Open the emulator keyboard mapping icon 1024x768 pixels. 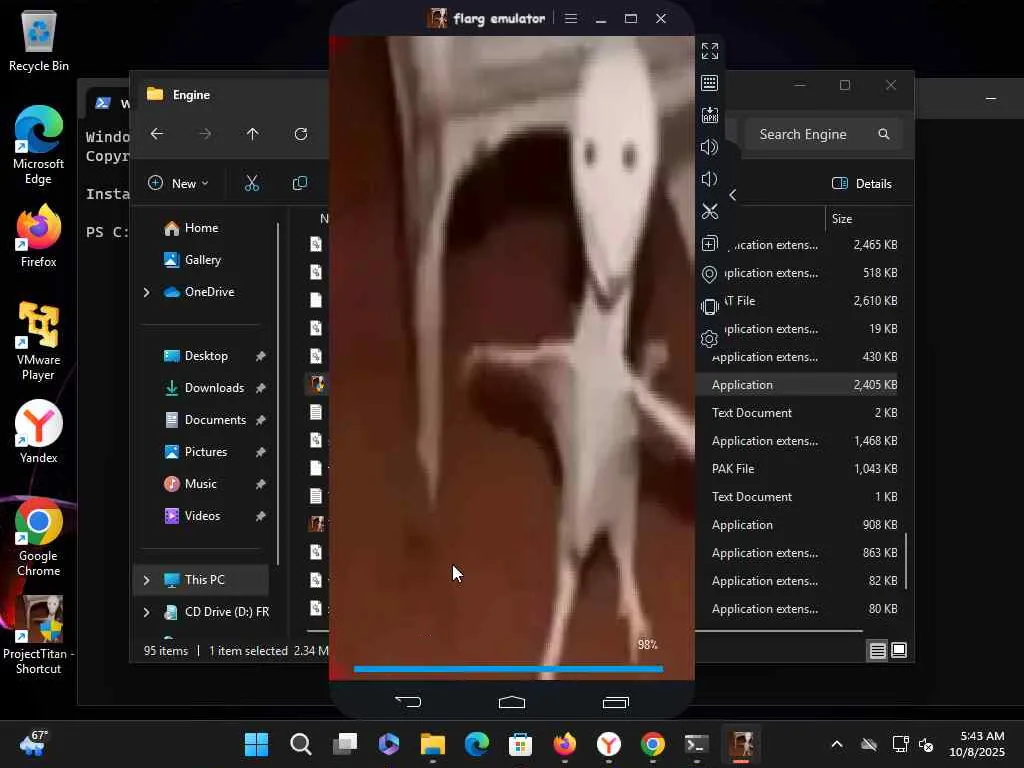(709, 83)
